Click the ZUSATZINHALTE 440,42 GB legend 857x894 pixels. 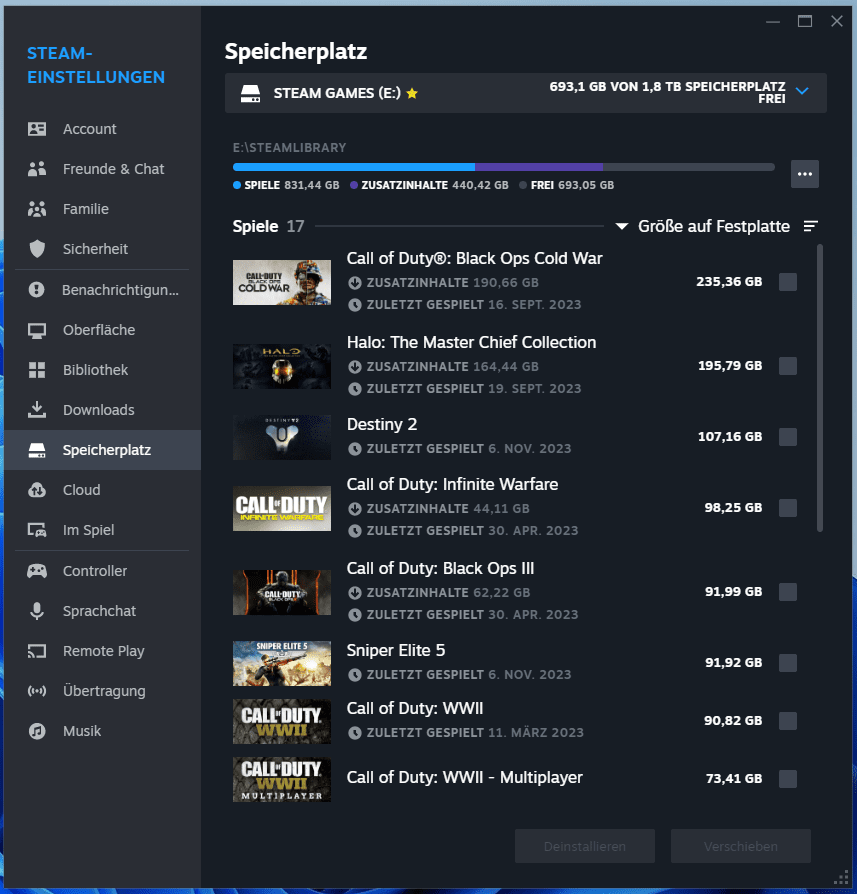(x=429, y=185)
